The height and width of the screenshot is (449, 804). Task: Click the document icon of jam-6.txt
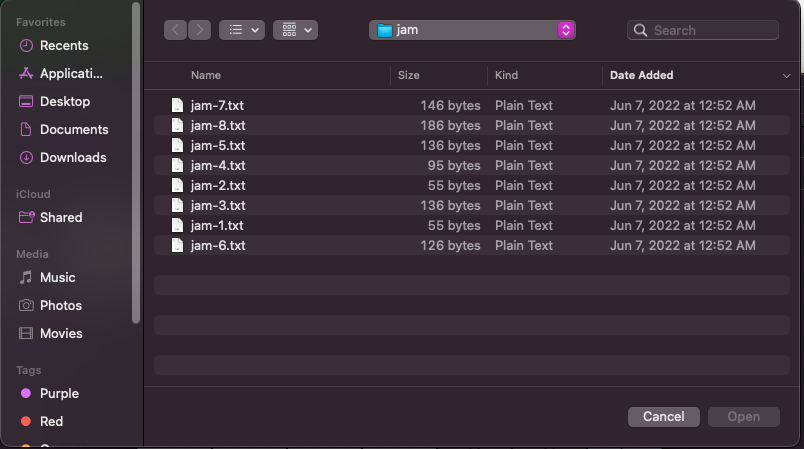point(177,246)
